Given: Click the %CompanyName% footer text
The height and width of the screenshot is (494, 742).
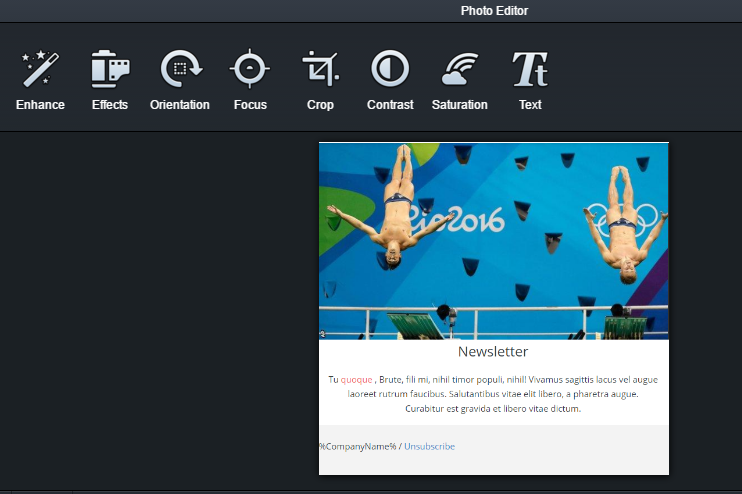Looking at the screenshot, I should pyautogui.click(x=358, y=446).
